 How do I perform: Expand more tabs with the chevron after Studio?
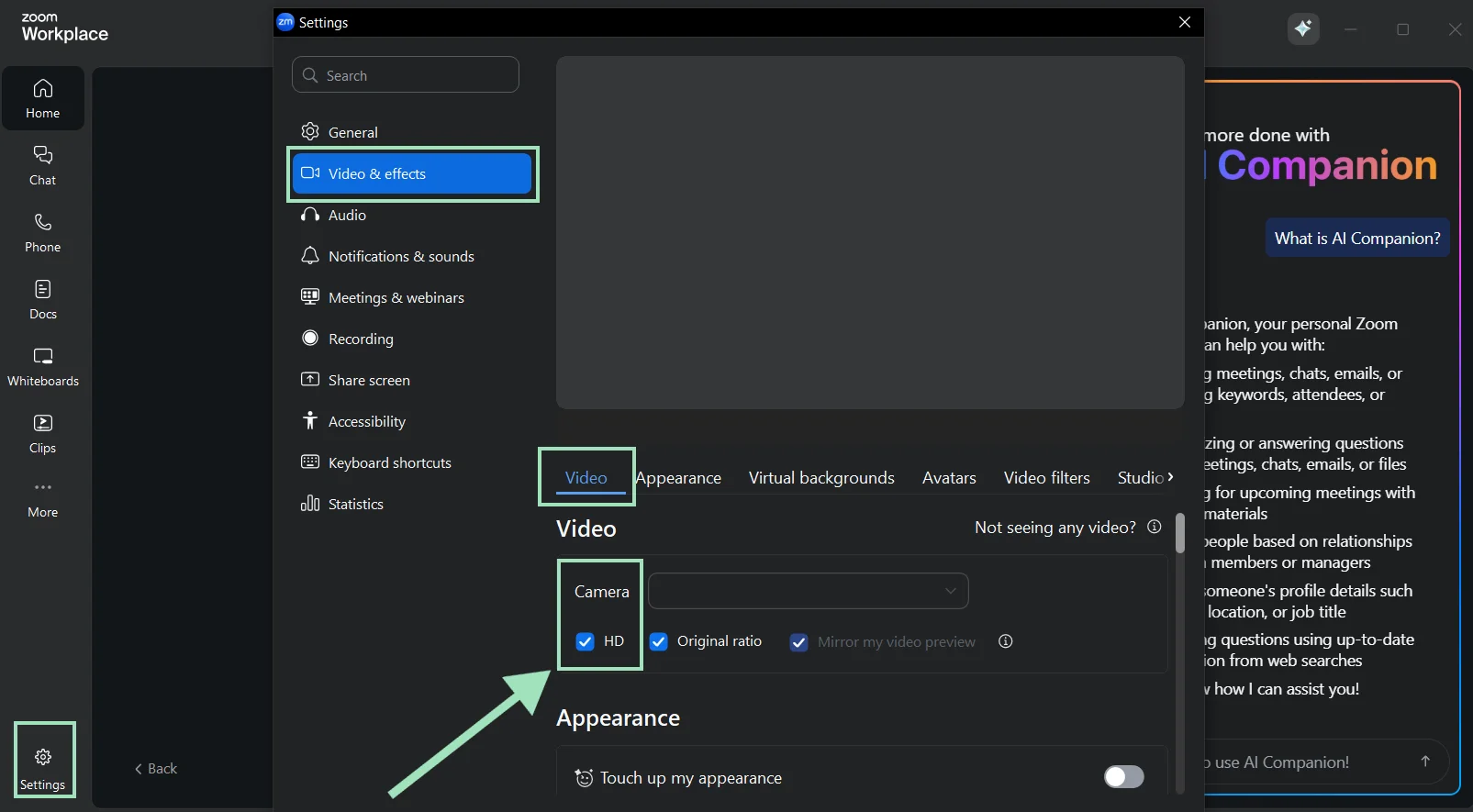pyautogui.click(x=1170, y=477)
